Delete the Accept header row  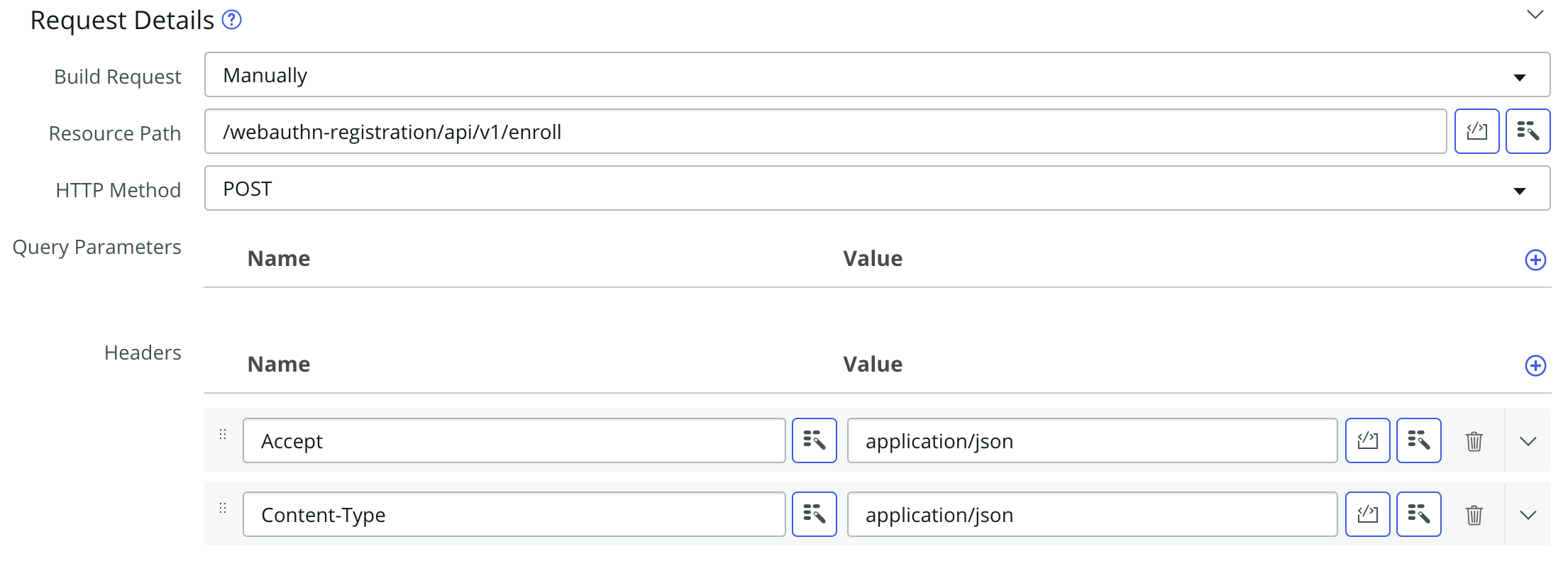pyautogui.click(x=1474, y=441)
